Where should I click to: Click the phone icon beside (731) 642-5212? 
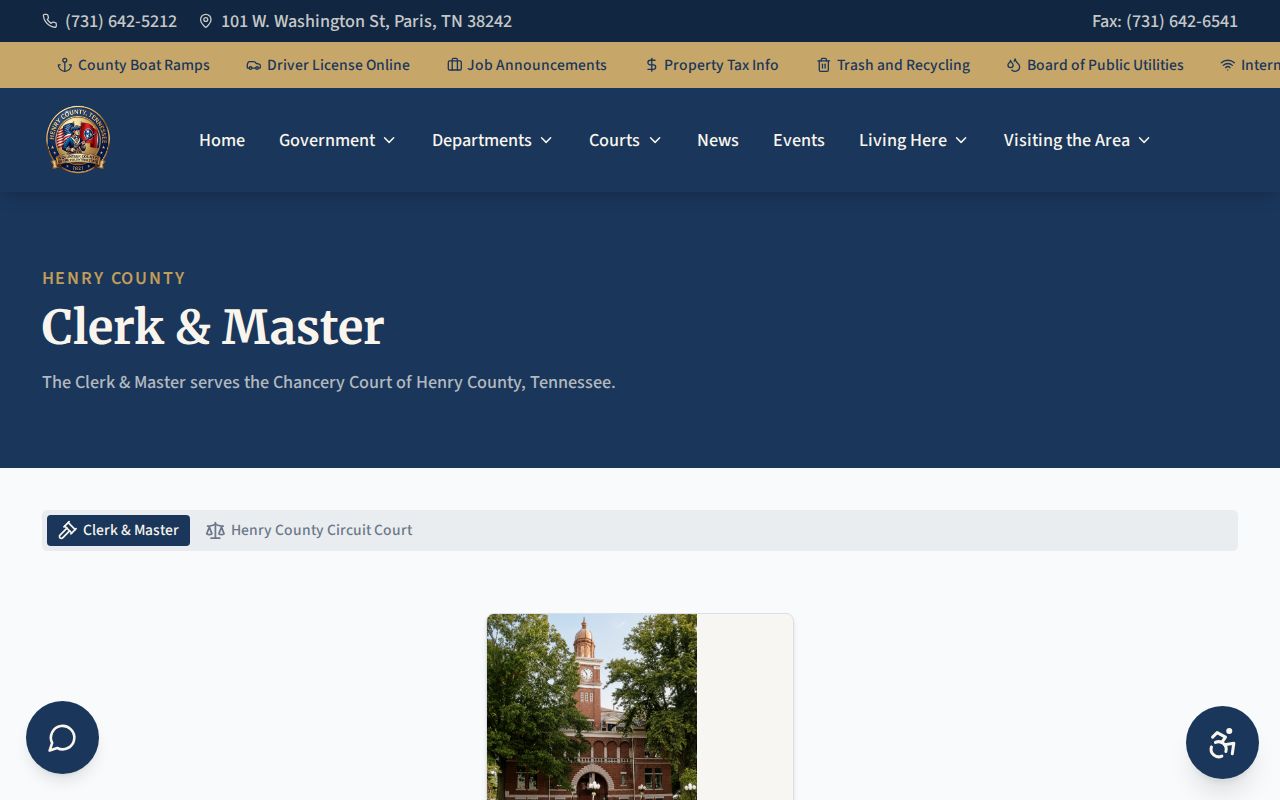50,21
